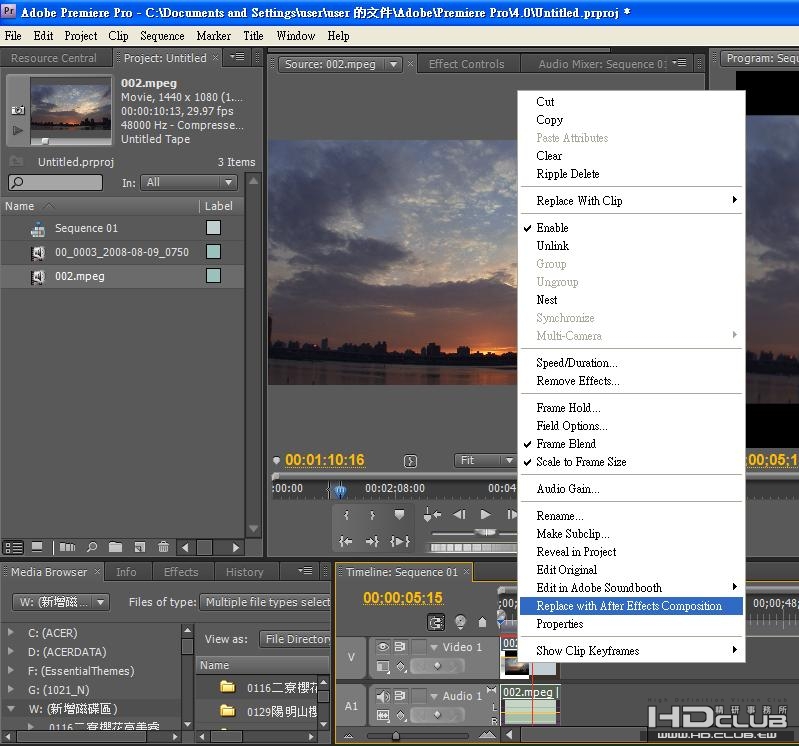Toggle Video 1 track output eye
The height and width of the screenshot is (746, 799).
[383, 647]
